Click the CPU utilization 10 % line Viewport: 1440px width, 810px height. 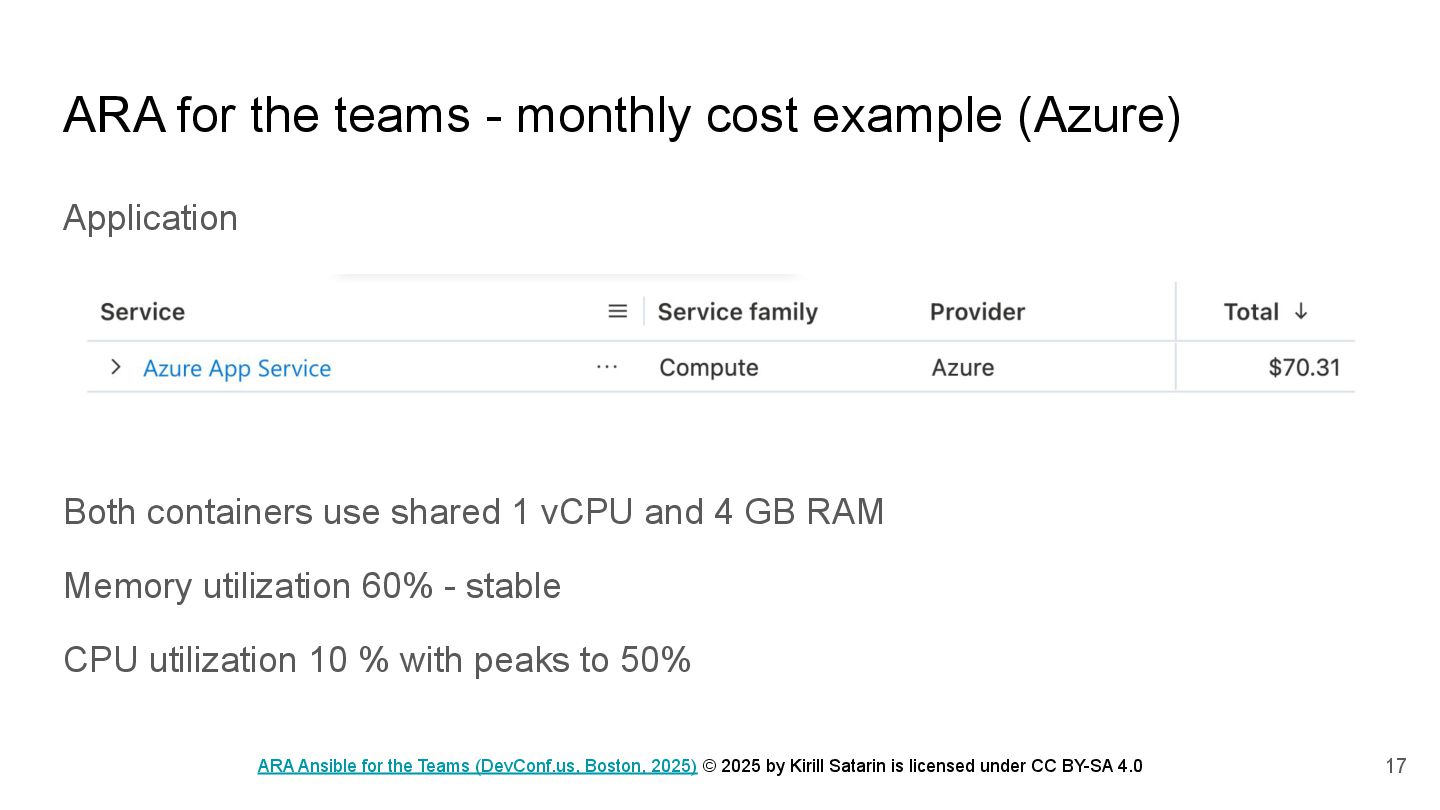(x=376, y=660)
